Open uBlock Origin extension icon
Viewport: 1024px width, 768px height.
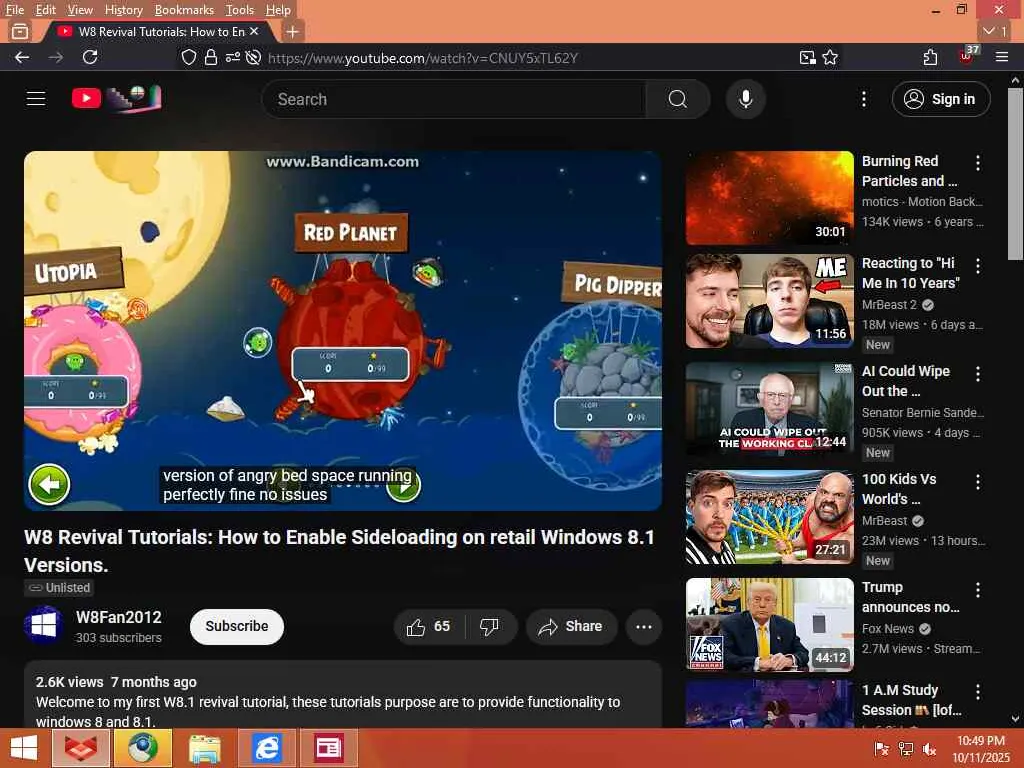pyautogui.click(x=968, y=56)
